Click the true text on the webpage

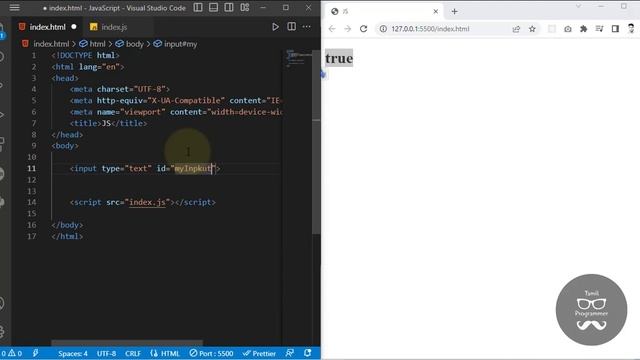pyautogui.click(x=339, y=58)
